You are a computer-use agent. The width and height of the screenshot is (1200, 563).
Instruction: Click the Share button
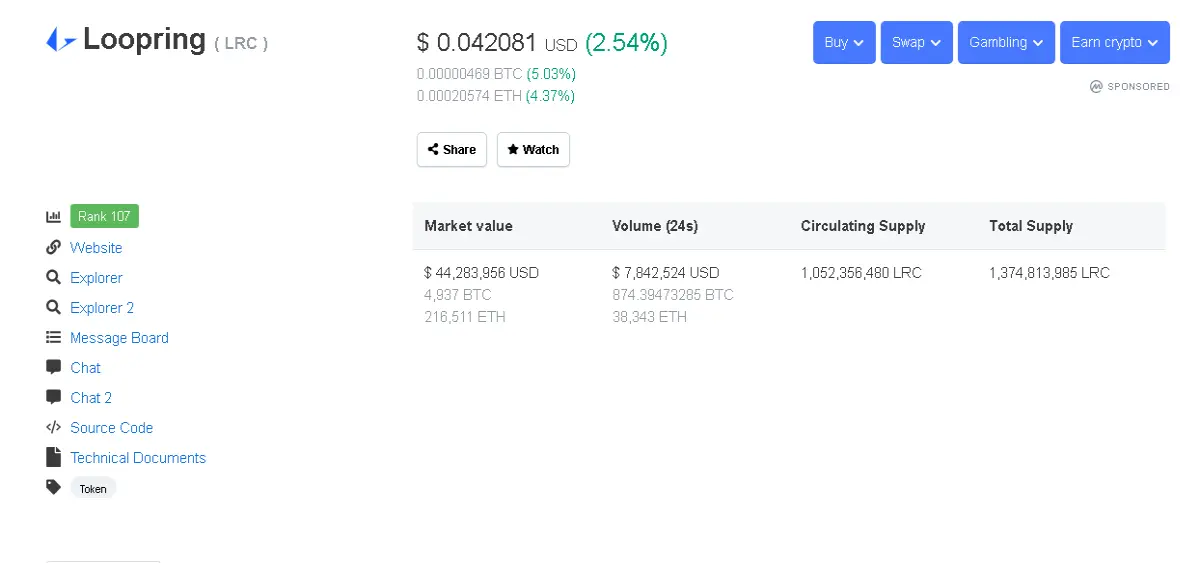pyautogui.click(x=452, y=149)
